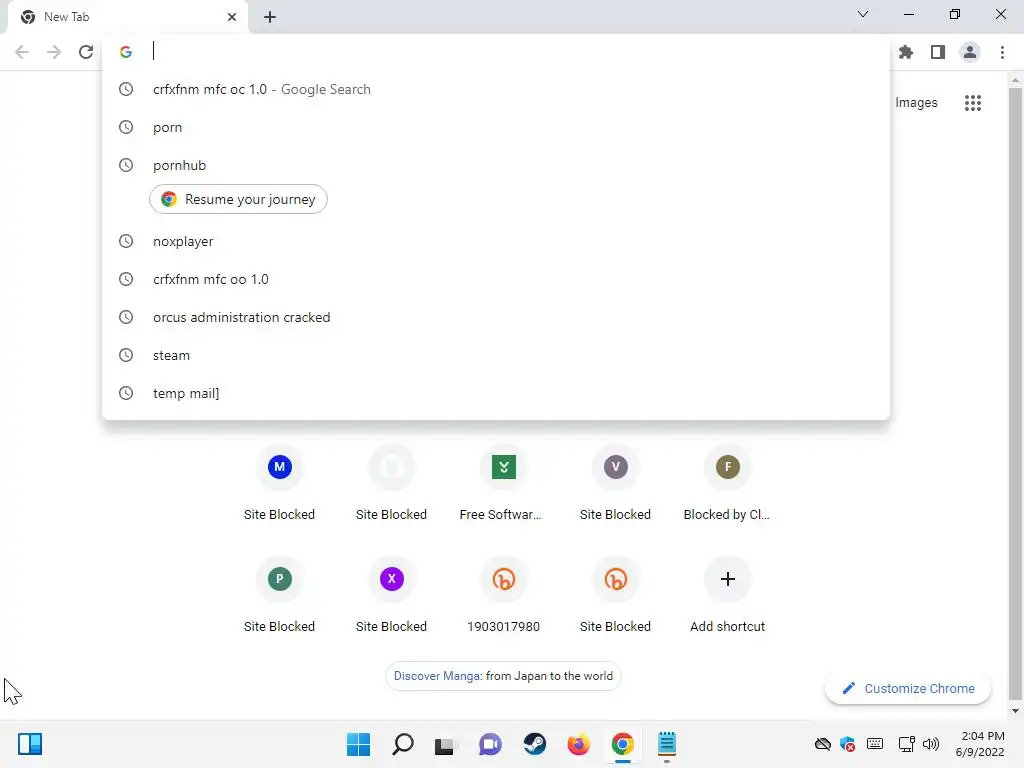Open the clock showing 2:04 PM

[980, 744]
